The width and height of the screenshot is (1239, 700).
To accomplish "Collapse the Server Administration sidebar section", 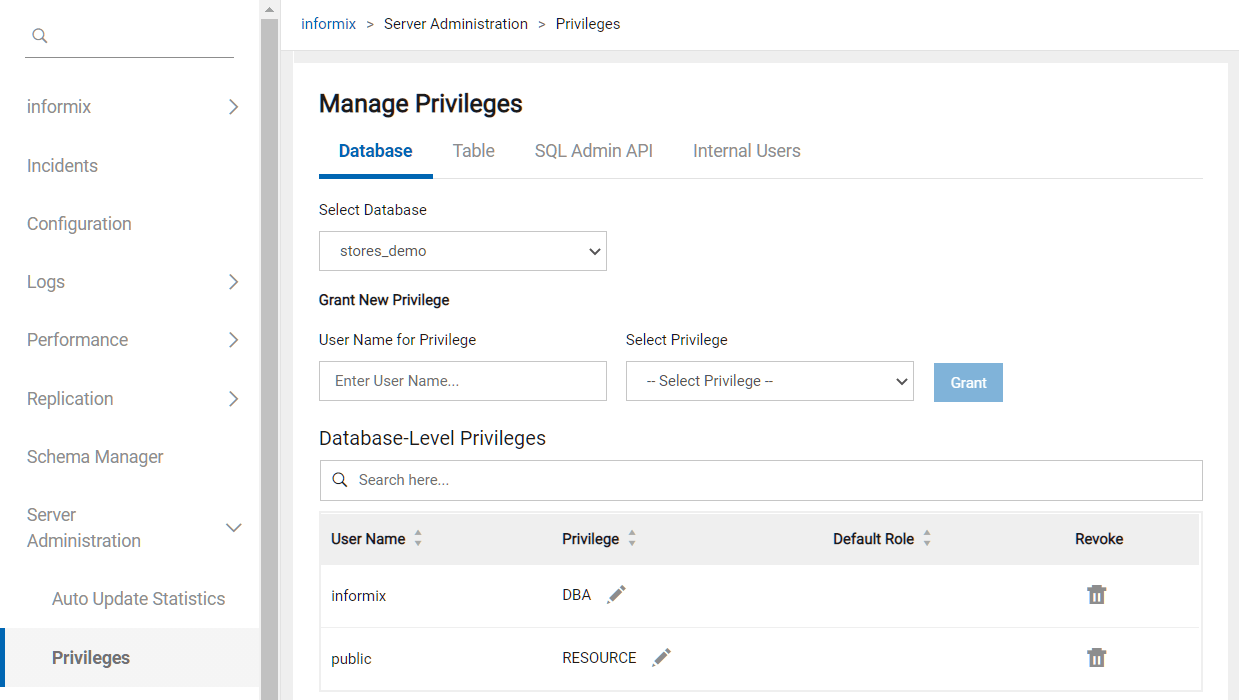I will coord(233,527).
